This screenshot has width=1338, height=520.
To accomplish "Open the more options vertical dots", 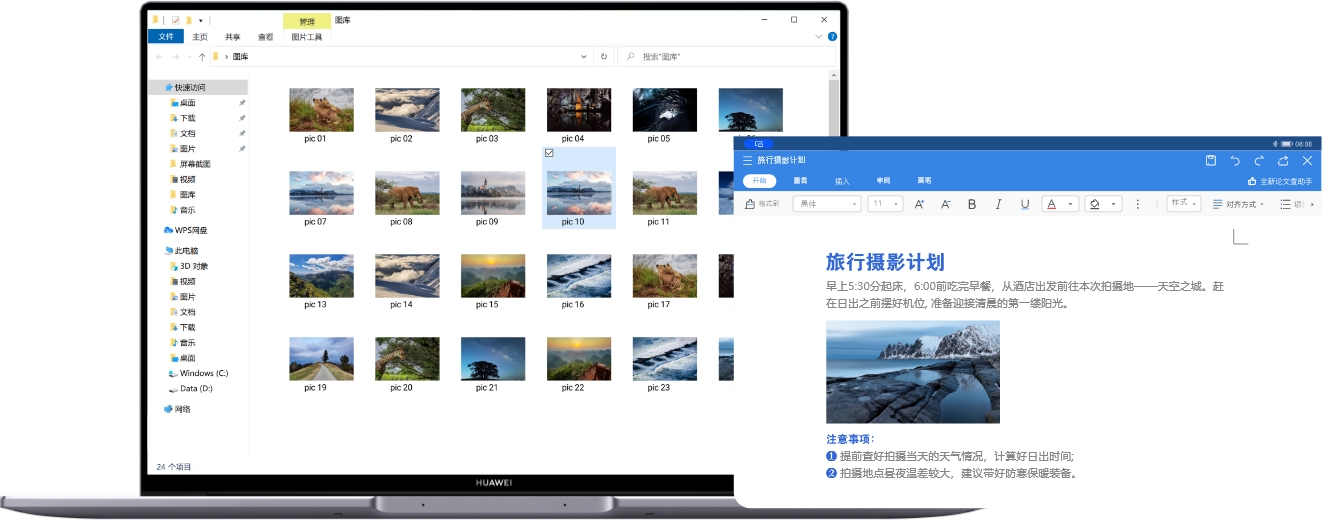I will tap(1138, 204).
